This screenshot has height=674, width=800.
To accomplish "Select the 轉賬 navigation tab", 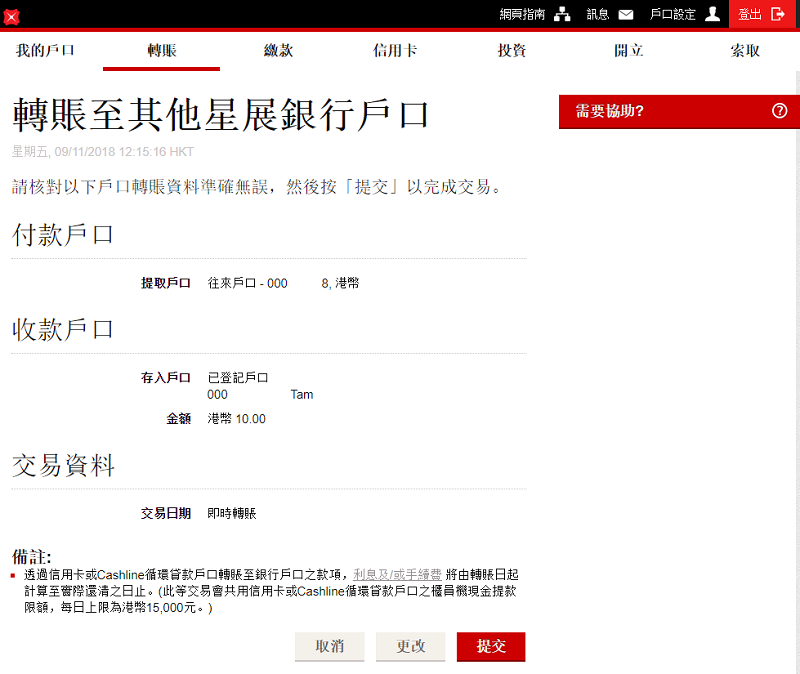I will click(x=161, y=50).
